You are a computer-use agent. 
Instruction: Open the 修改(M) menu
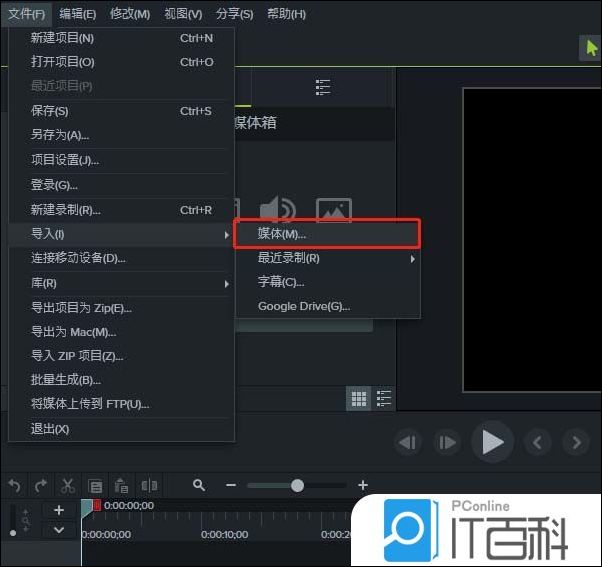pos(130,14)
